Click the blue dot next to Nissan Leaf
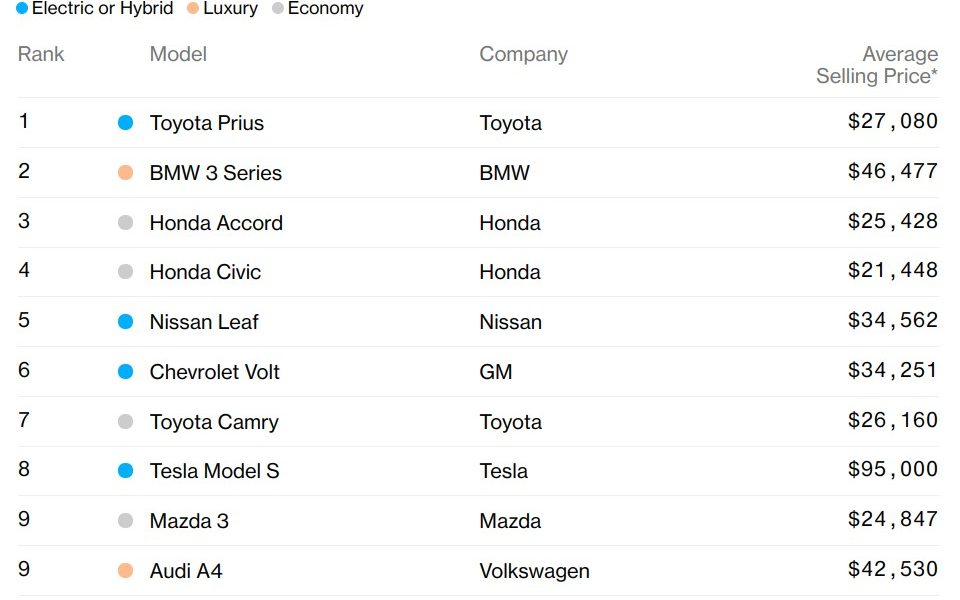The width and height of the screenshot is (960, 600). (126, 321)
